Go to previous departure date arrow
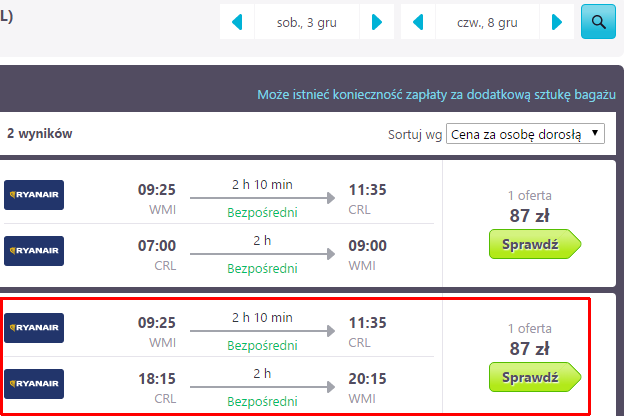629x416 pixels. point(237,22)
